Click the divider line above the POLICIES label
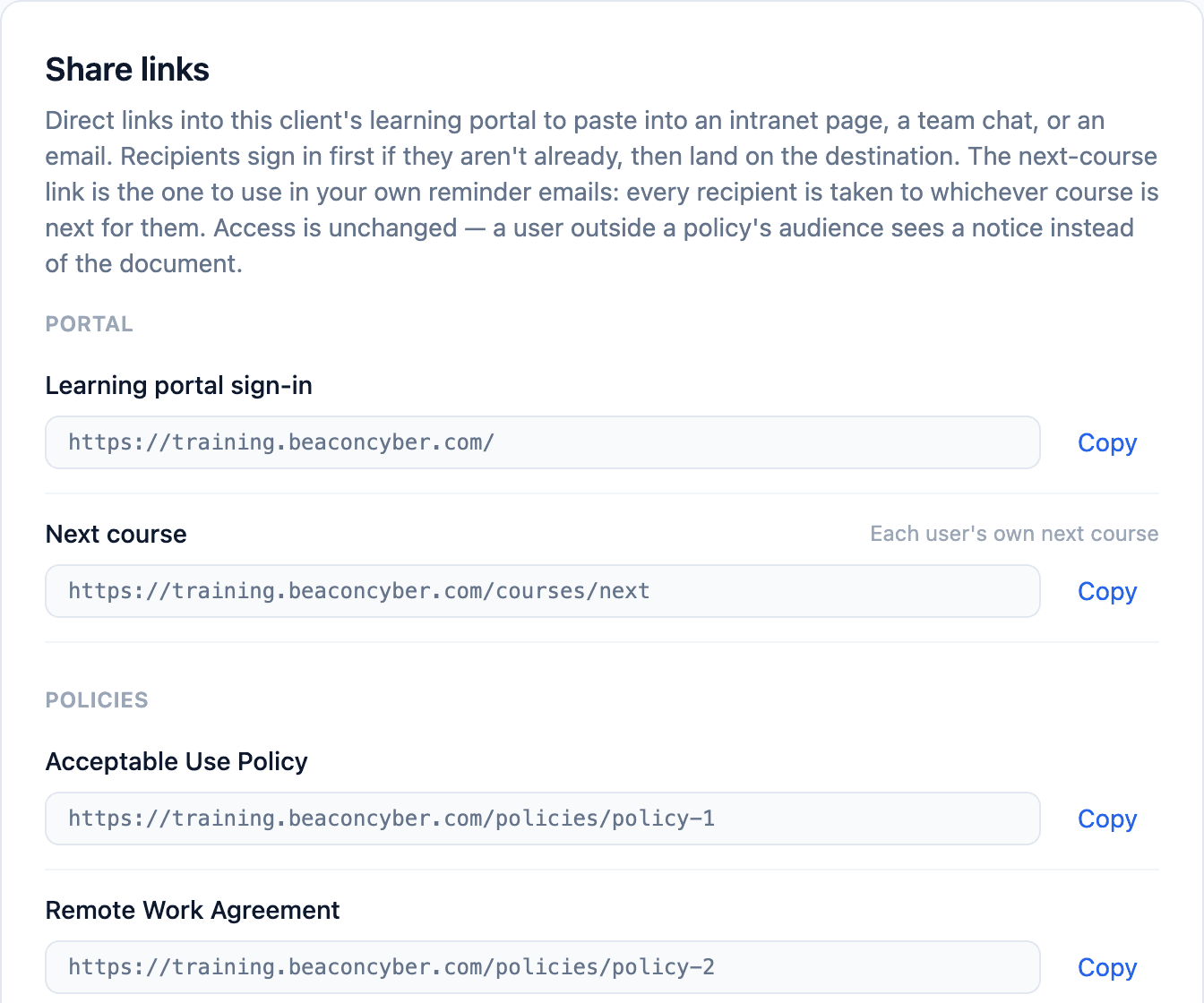The image size is (1204, 1003). (x=602, y=642)
